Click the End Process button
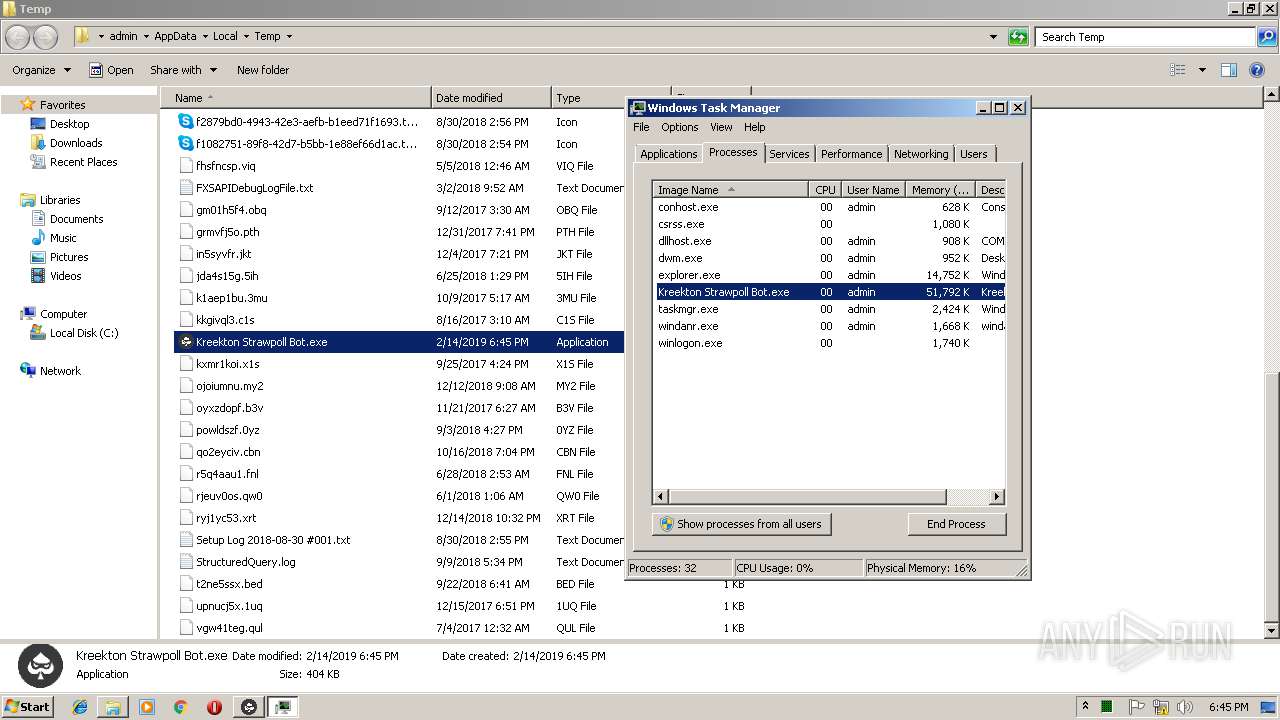This screenshot has width=1280, height=720. tap(956, 524)
